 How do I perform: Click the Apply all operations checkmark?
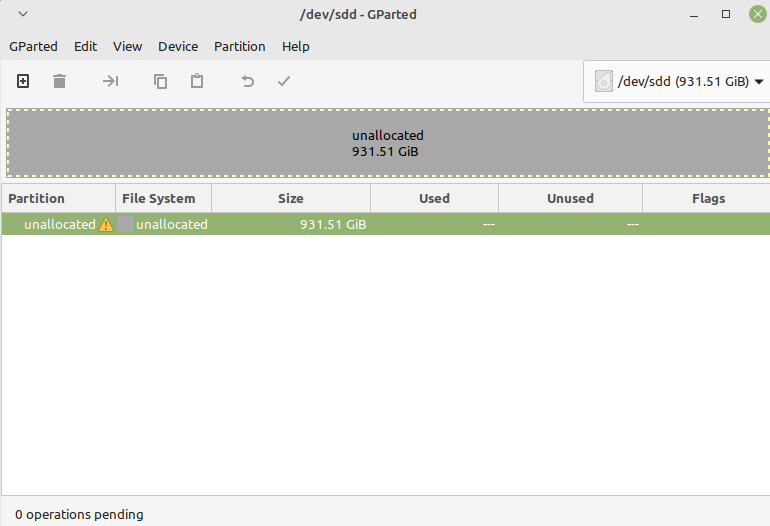coord(284,81)
